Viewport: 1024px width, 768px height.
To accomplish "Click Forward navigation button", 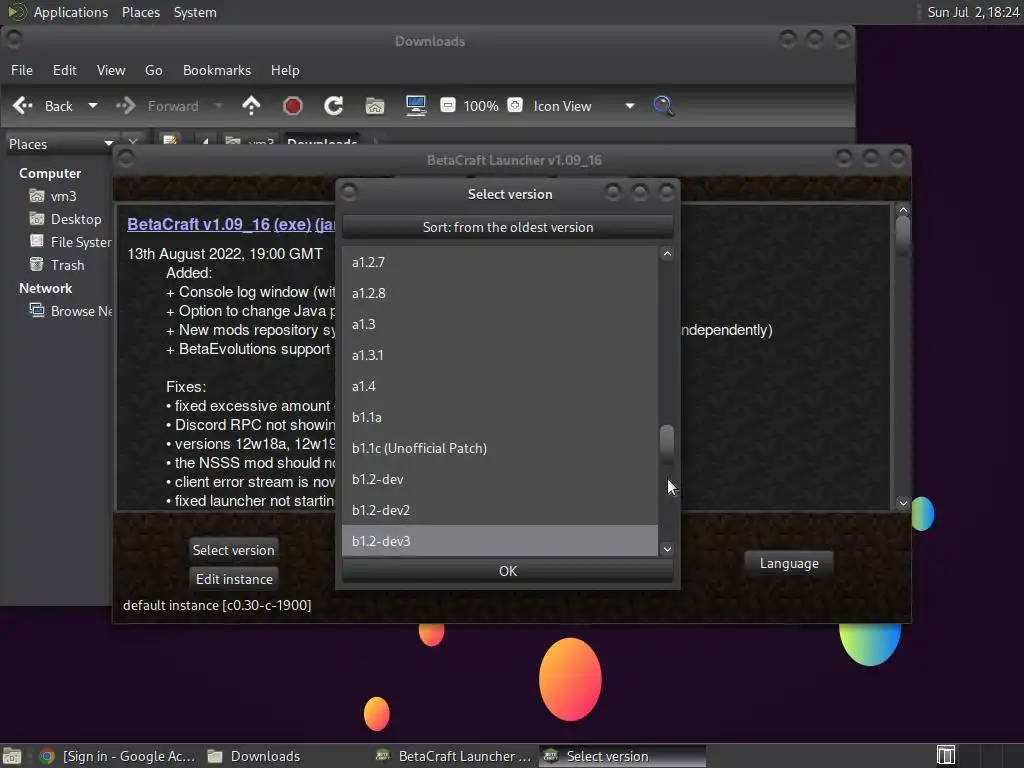I will 159,106.
